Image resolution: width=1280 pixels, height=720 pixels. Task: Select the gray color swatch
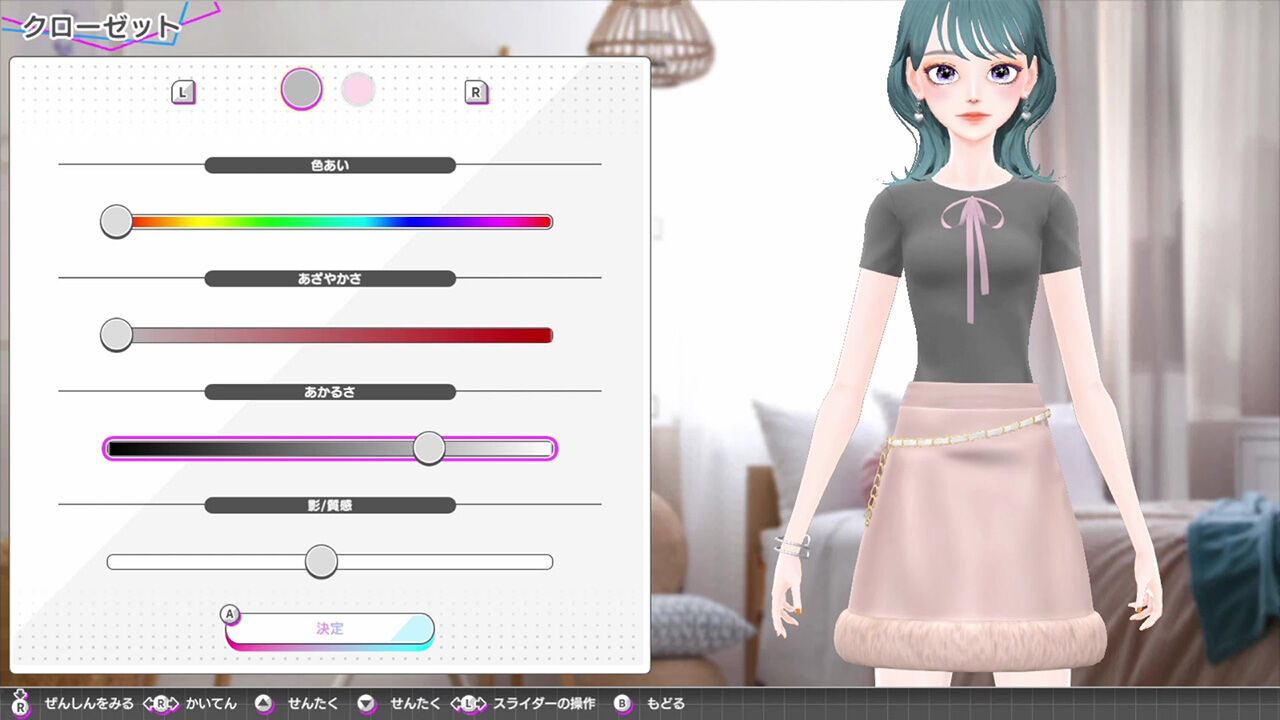pos(301,87)
